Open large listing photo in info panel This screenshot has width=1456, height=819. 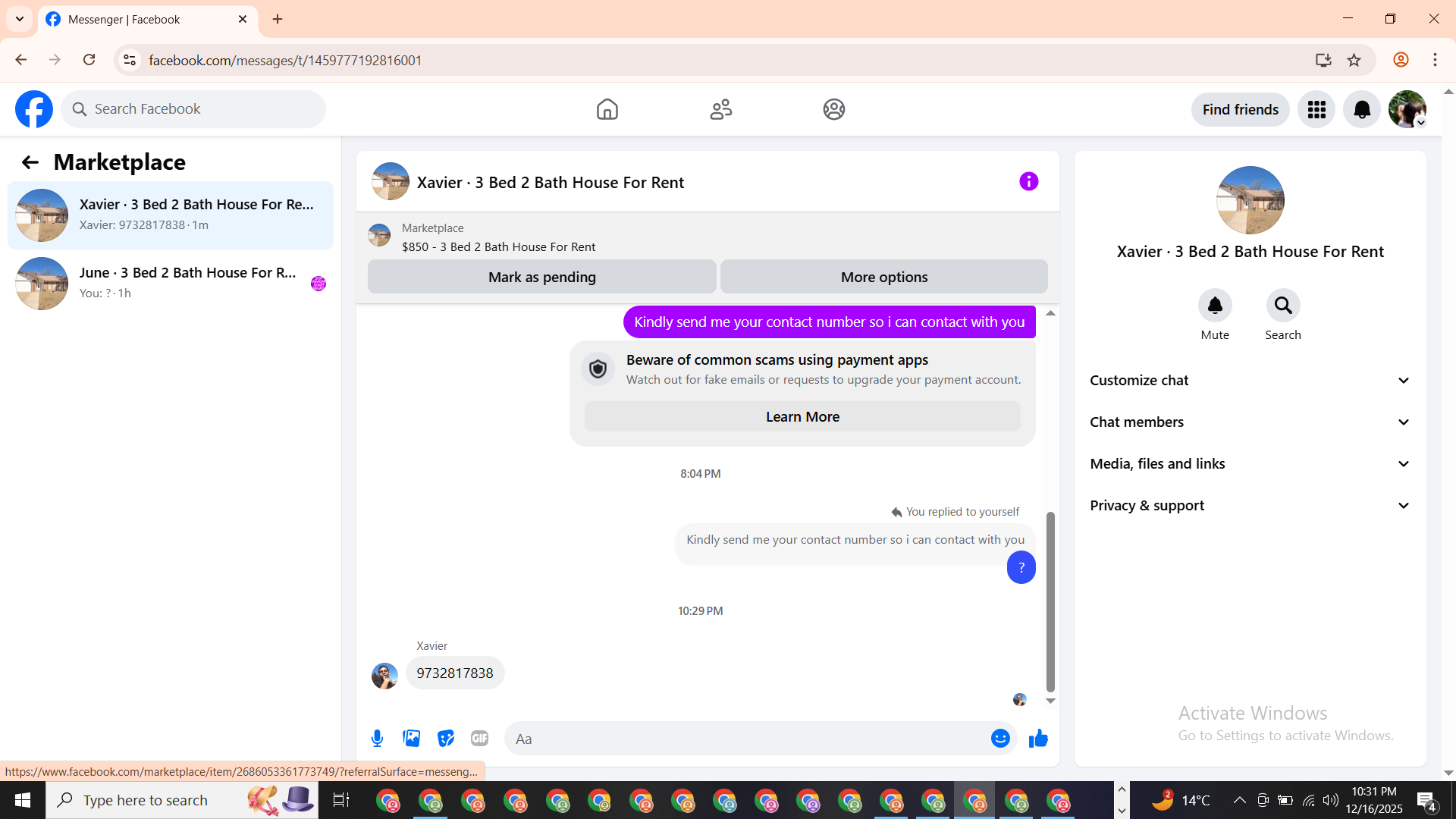coord(1250,200)
